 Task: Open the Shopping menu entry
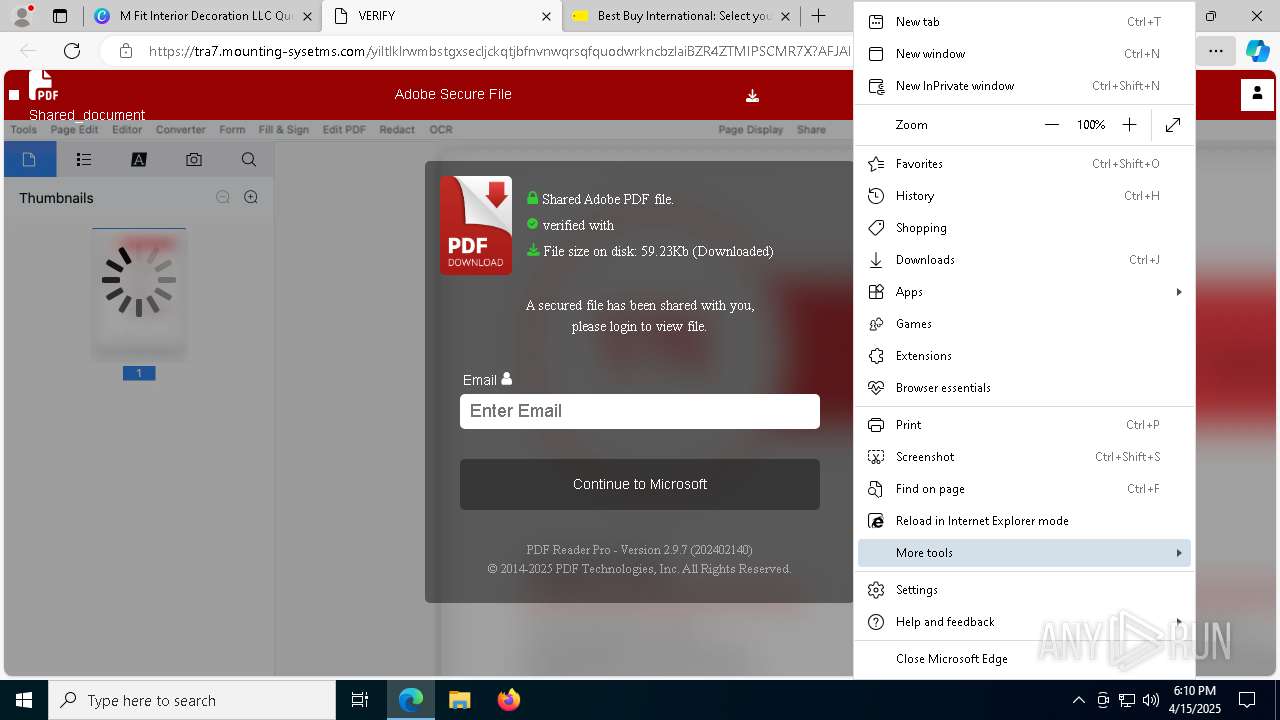tap(1024, 228)
